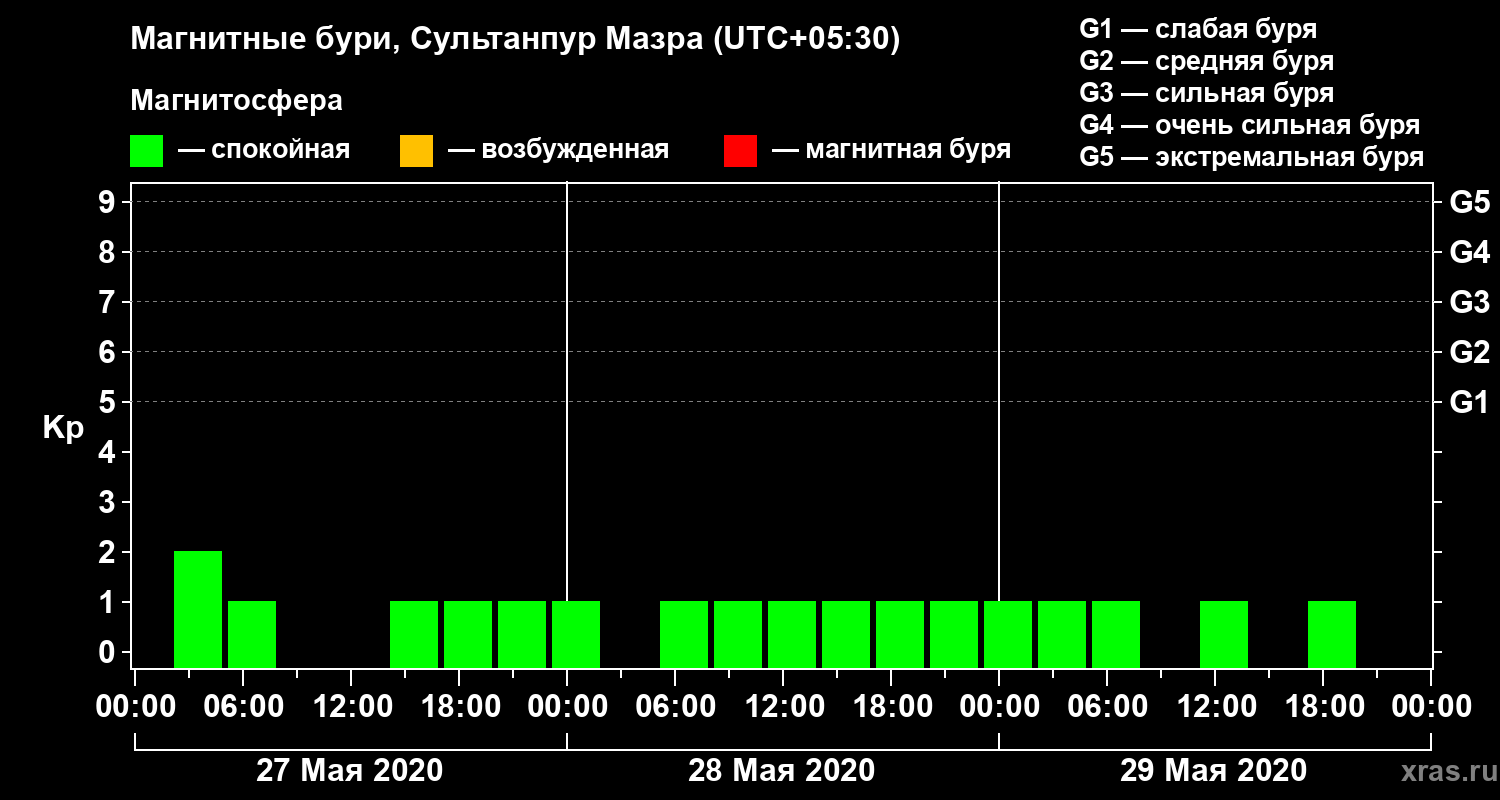Click 'G1 — слабая буря' legend line
This screenshot has width=1500, height=800.
coord(1198,29)
